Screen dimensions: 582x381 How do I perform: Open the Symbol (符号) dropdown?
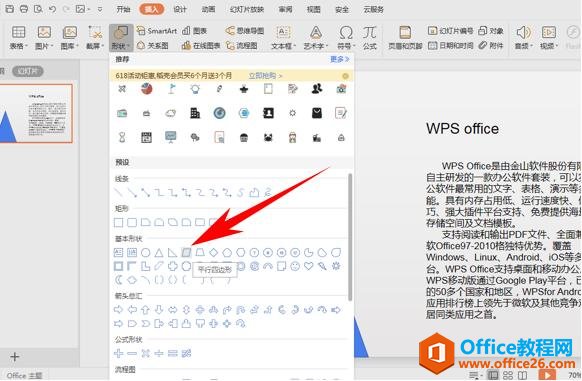(346, 38)
